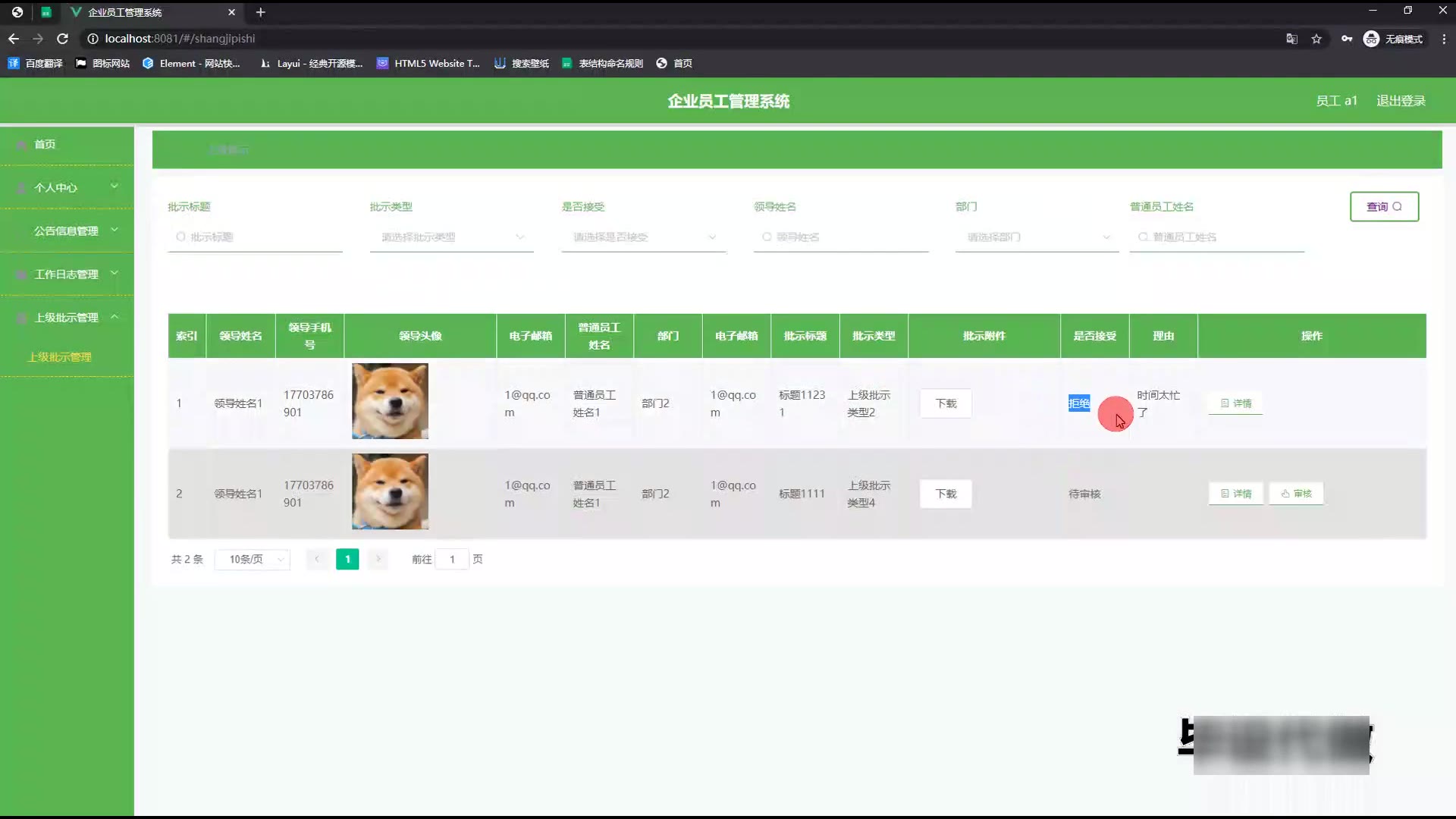Expand the 批示类型 dropdown

(451, 237)
